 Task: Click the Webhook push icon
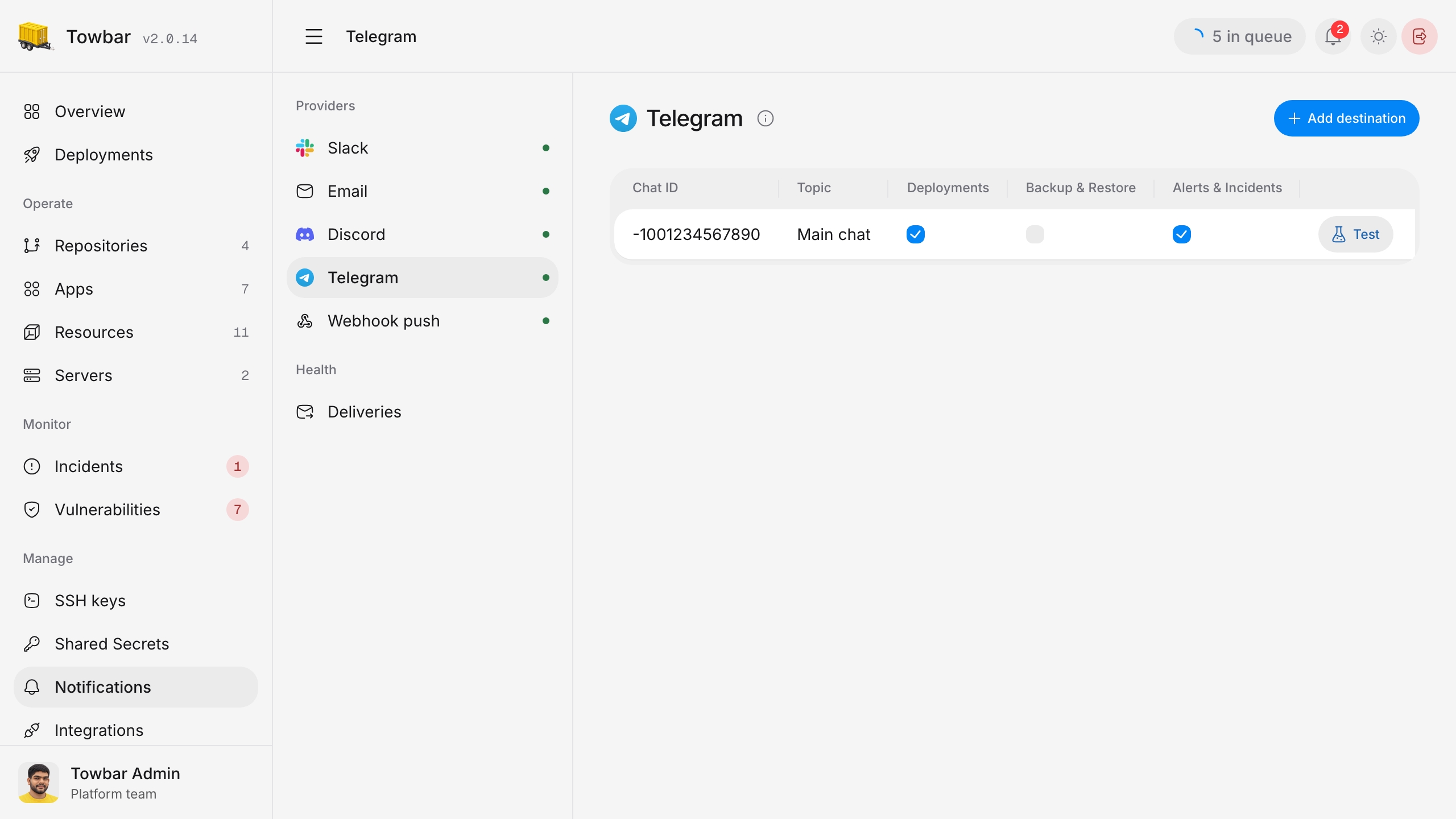point(305,321)
